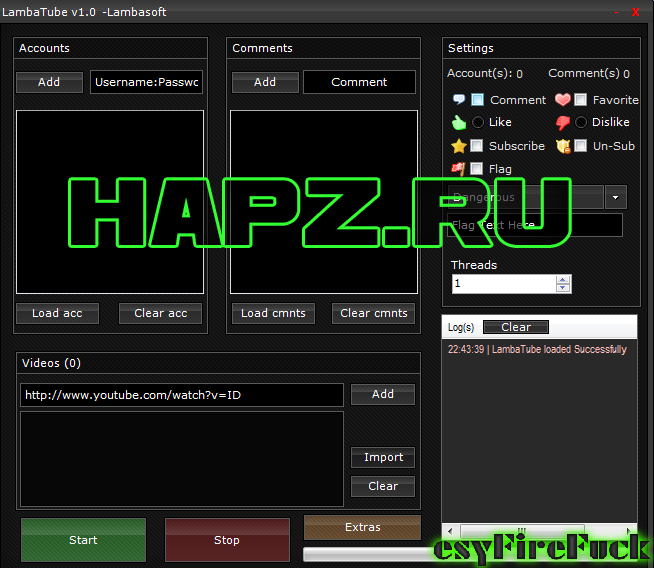The width and height of the screenshot is (654, 568).
Task: Clear the Log(s) panel
Action: [516, 327]
